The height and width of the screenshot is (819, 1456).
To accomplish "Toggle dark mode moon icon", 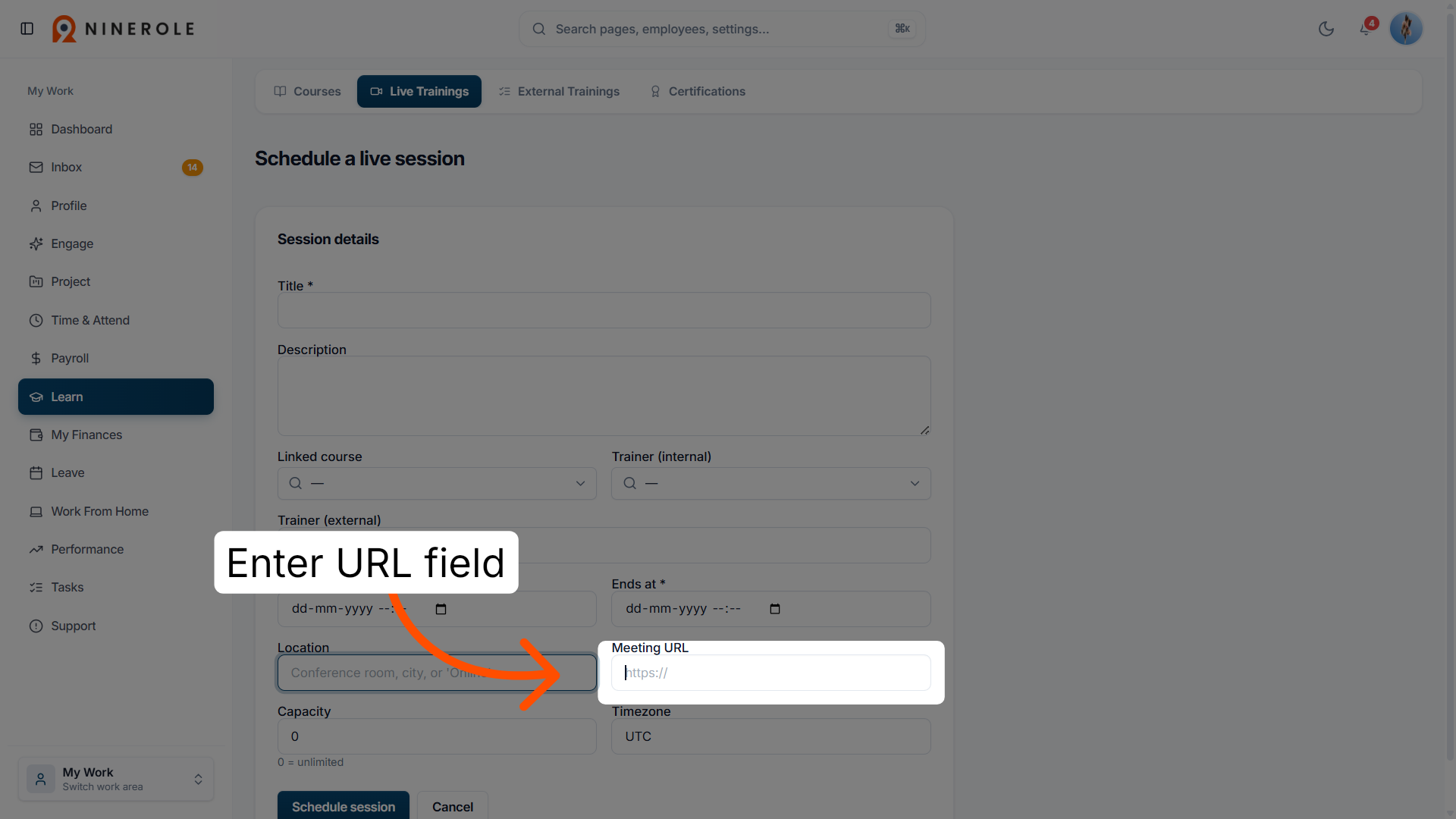I will pos(1326,29).
